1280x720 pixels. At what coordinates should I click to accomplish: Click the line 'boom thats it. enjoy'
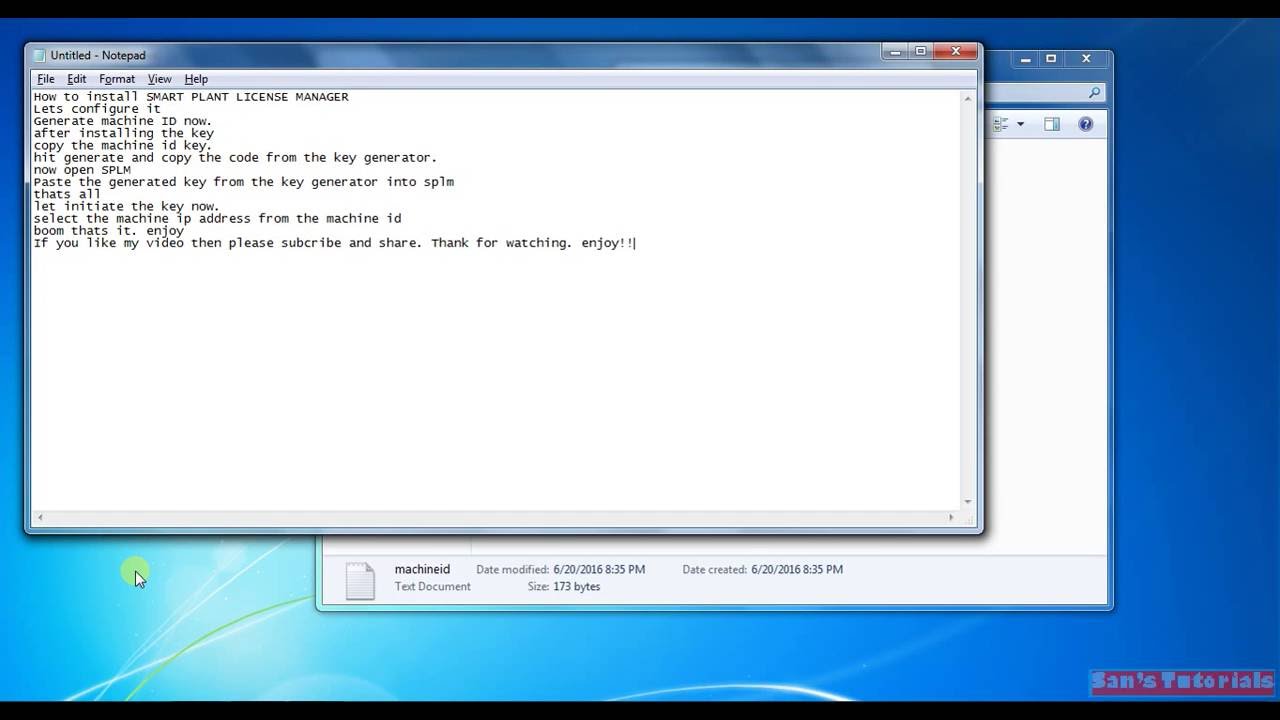109,231
